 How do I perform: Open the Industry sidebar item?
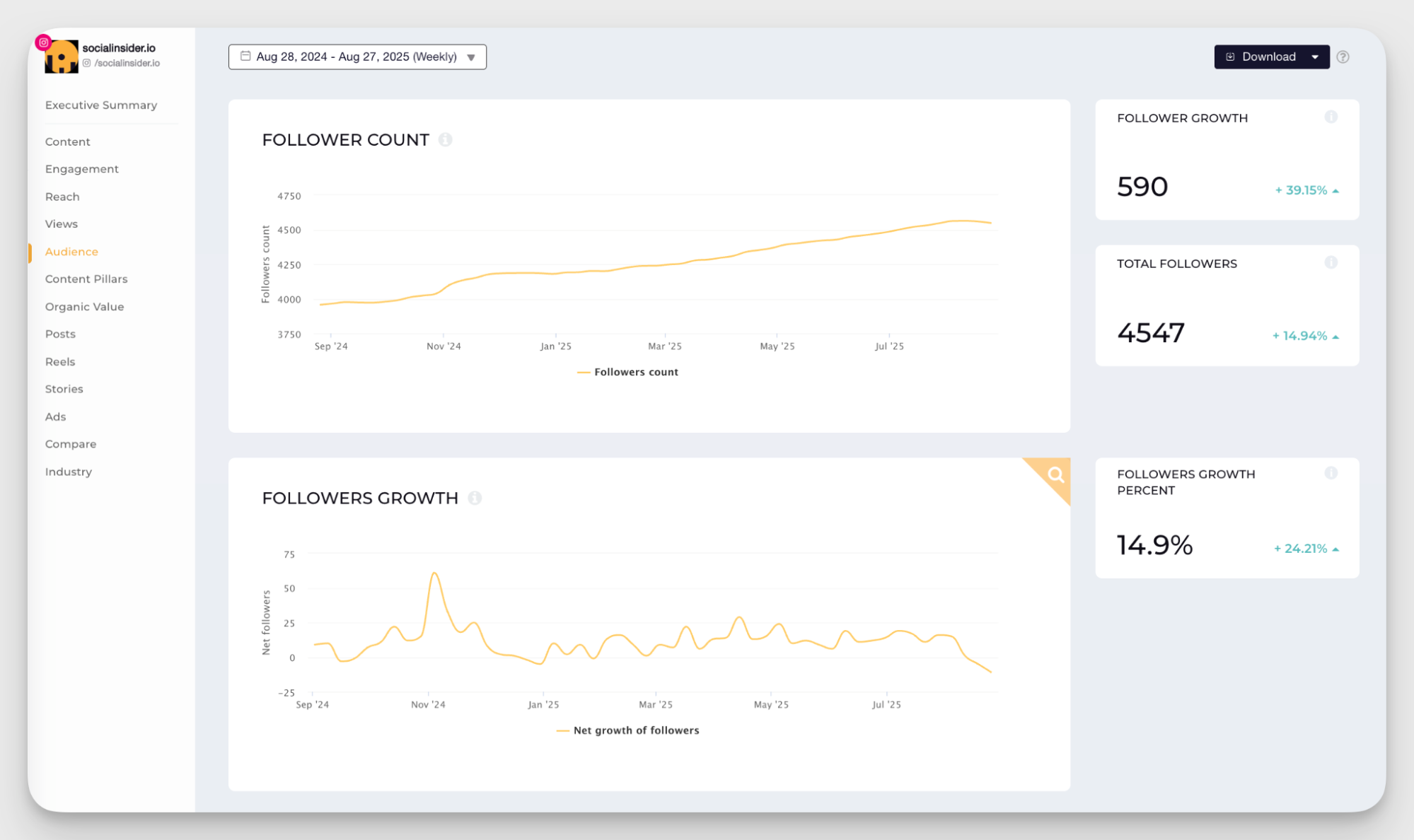(x=69, y=472)
